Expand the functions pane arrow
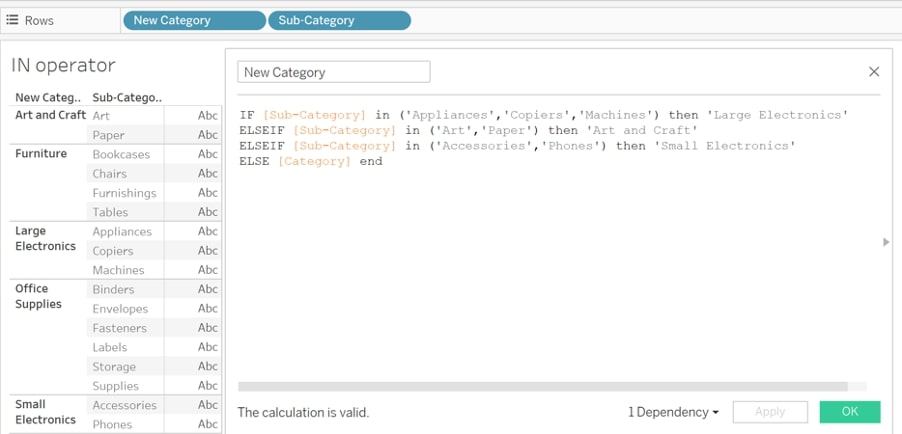 pos(886,242)
